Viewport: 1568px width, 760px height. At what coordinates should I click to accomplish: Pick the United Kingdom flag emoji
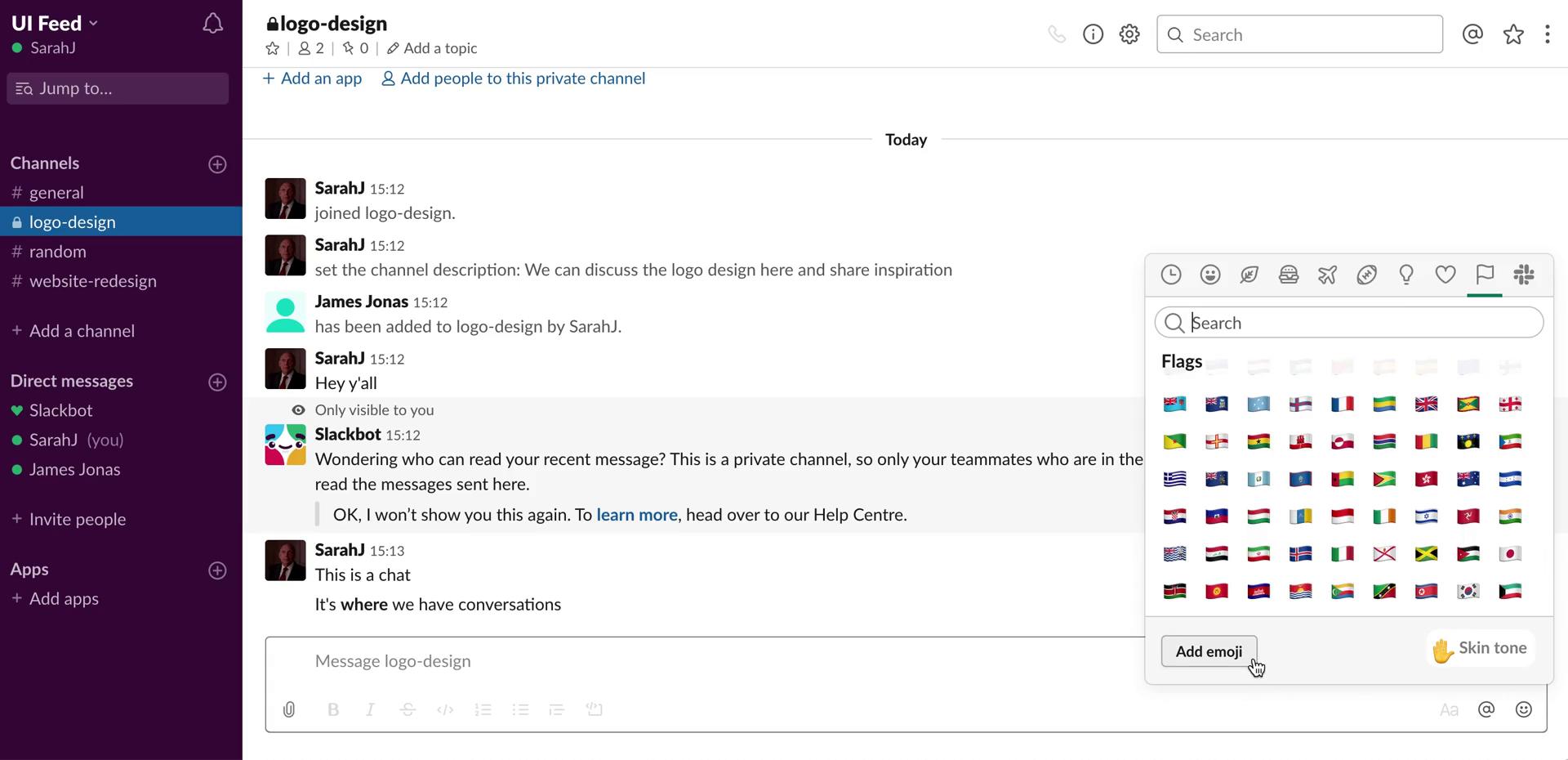1426,404
